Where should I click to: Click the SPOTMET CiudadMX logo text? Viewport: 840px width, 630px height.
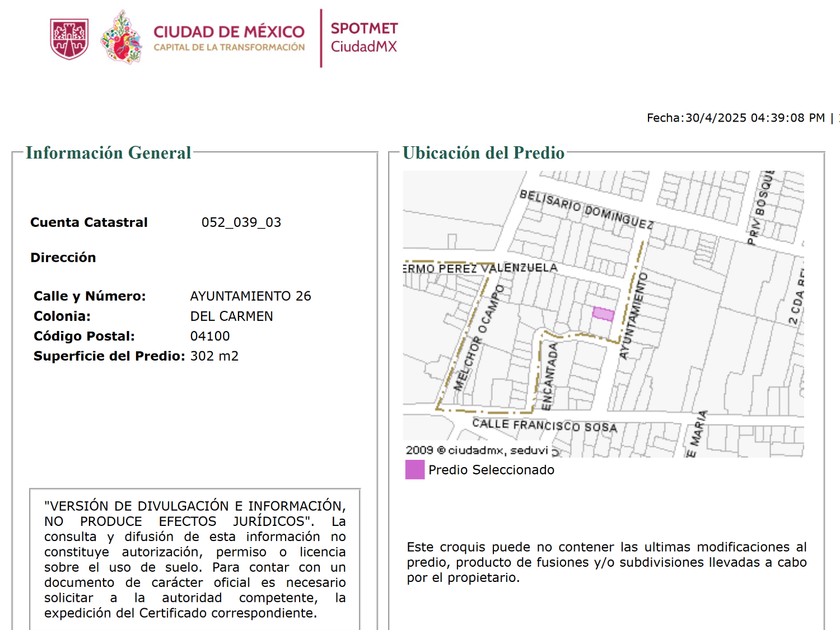coord(364,38)
